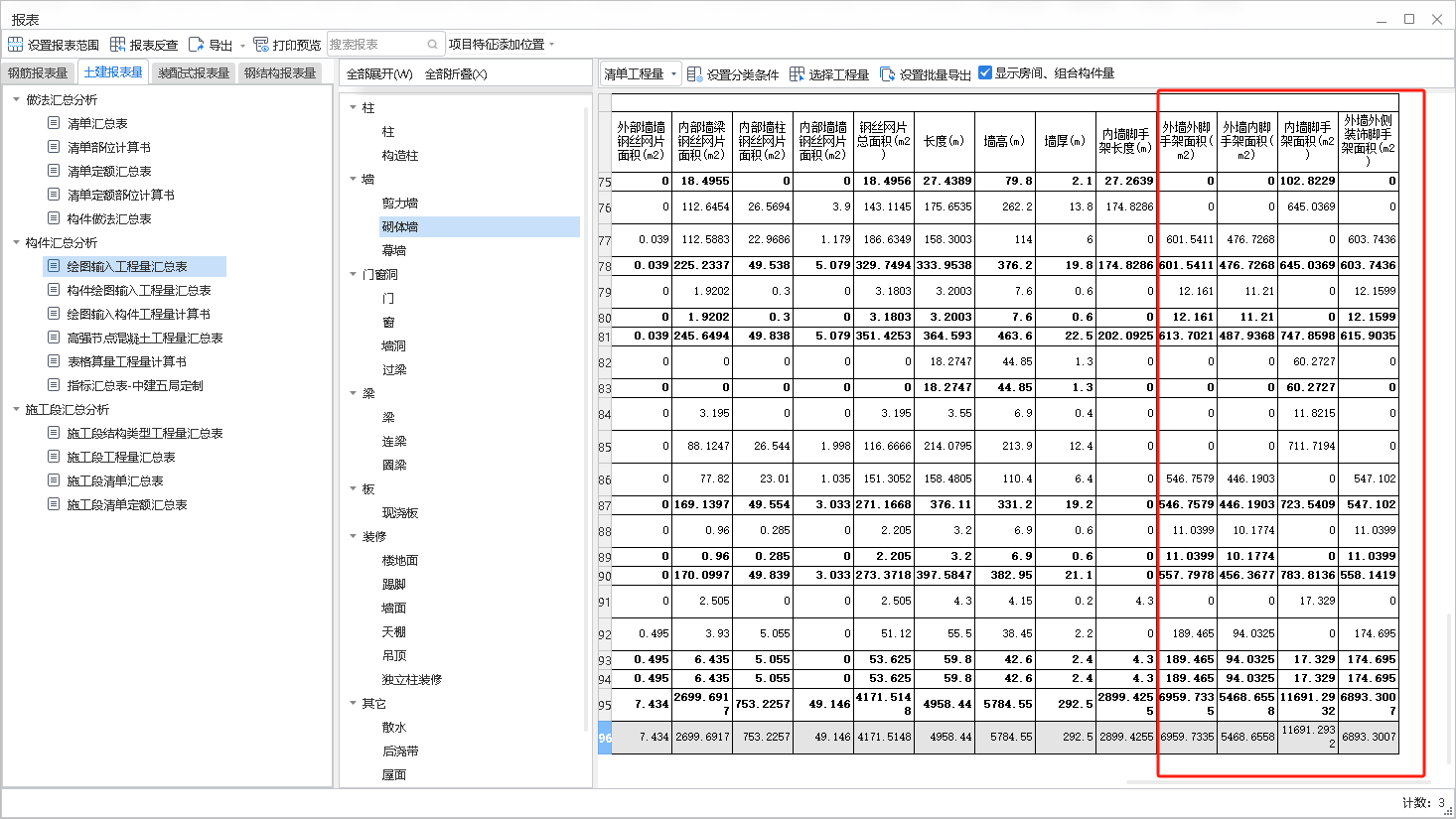Click 内墙脚手架长度 column header

pyautogui.click(x=1126, y=141)
